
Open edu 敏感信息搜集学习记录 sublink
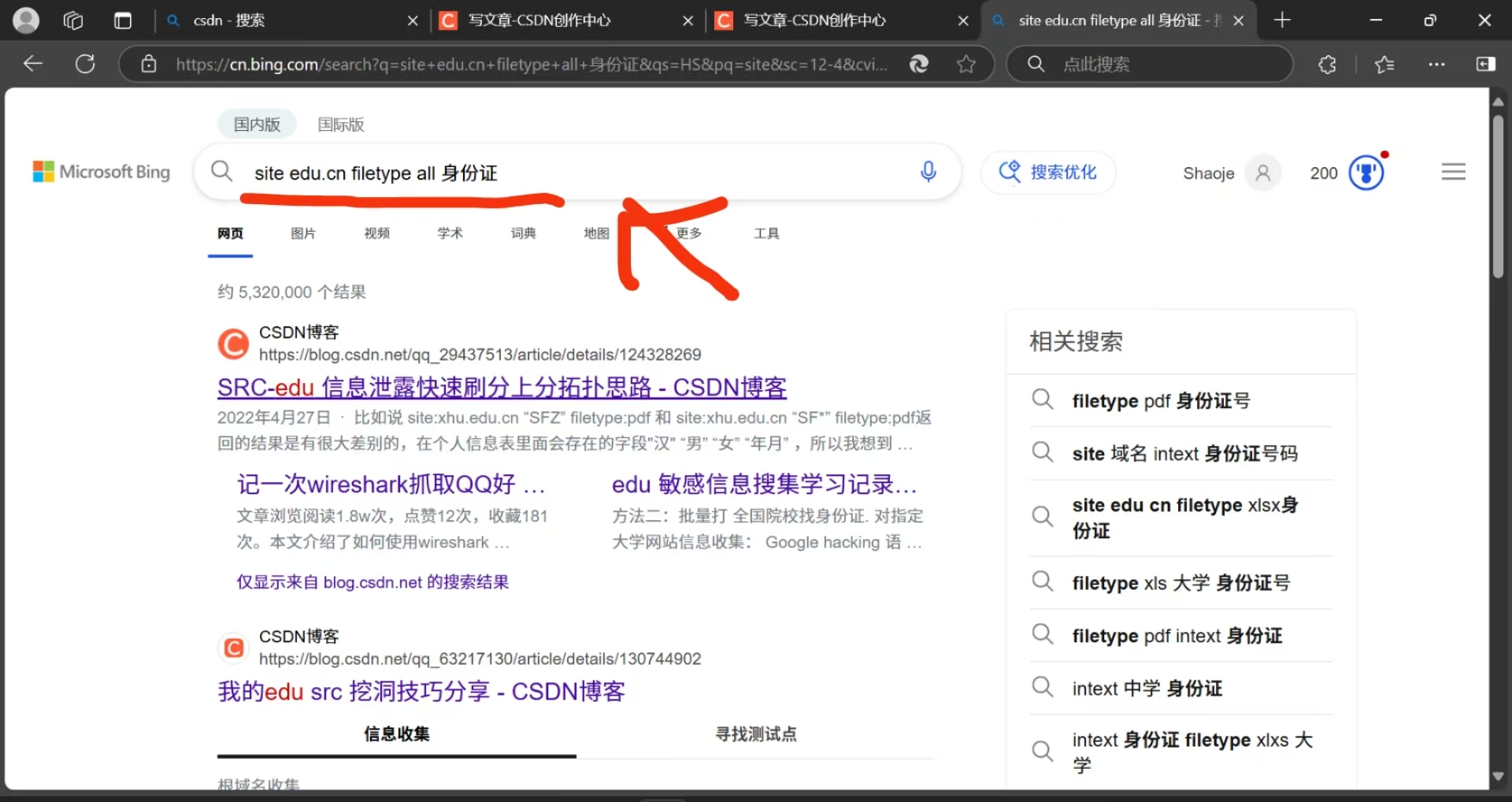click(765, 484)
